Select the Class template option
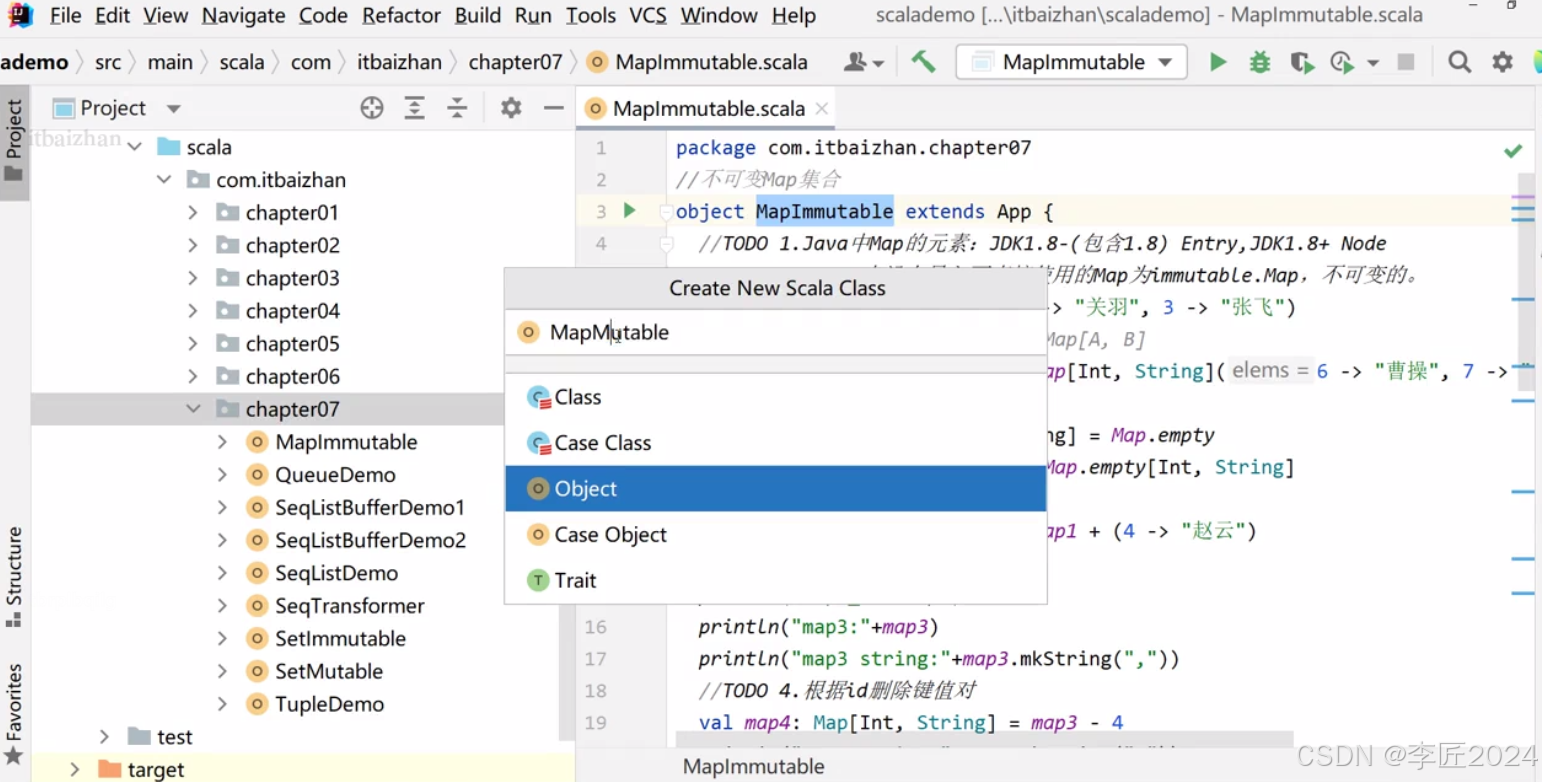The width and height of the screenshot is (1542, 782). click(x=776, y=397)
